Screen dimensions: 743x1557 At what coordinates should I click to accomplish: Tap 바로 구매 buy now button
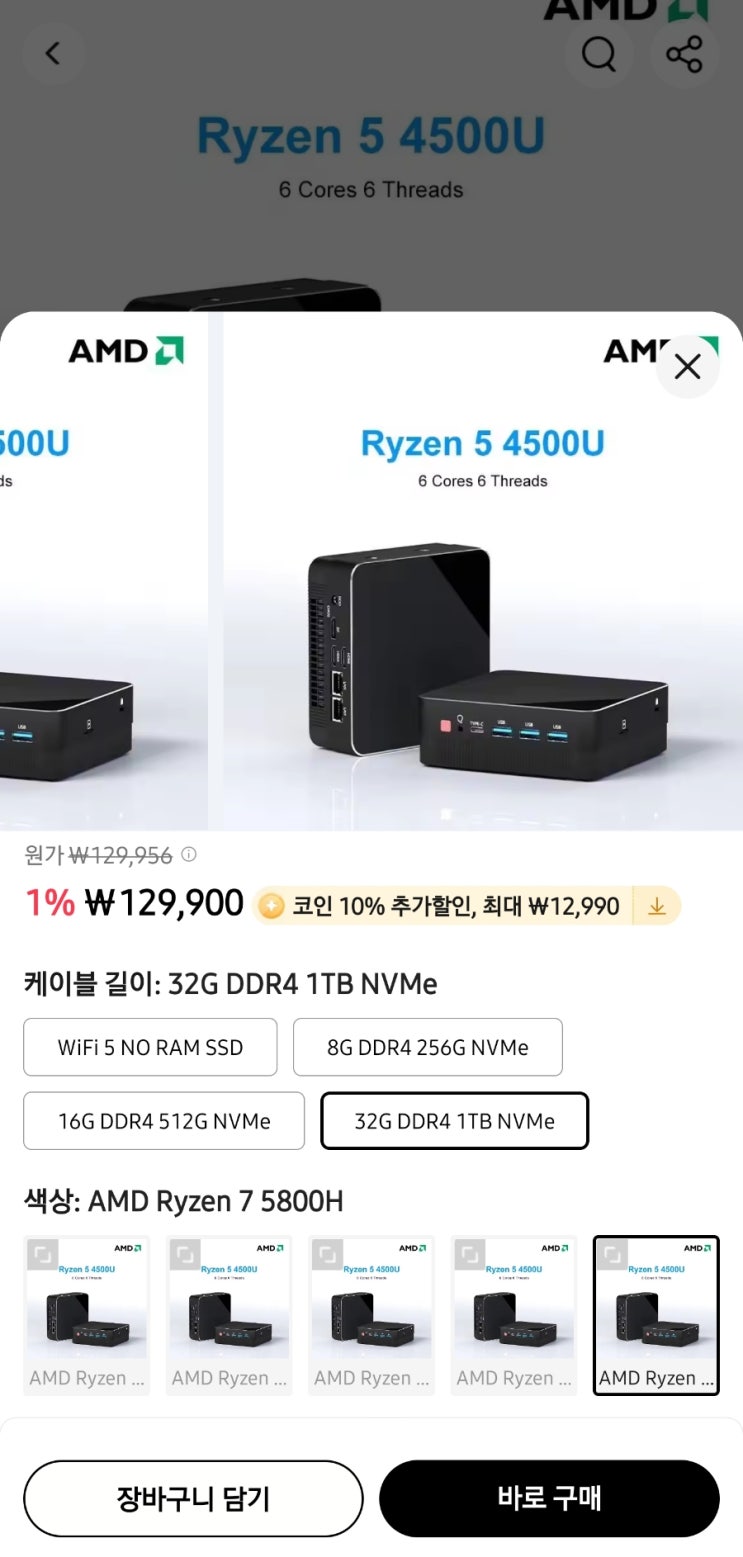(549, 1498)
